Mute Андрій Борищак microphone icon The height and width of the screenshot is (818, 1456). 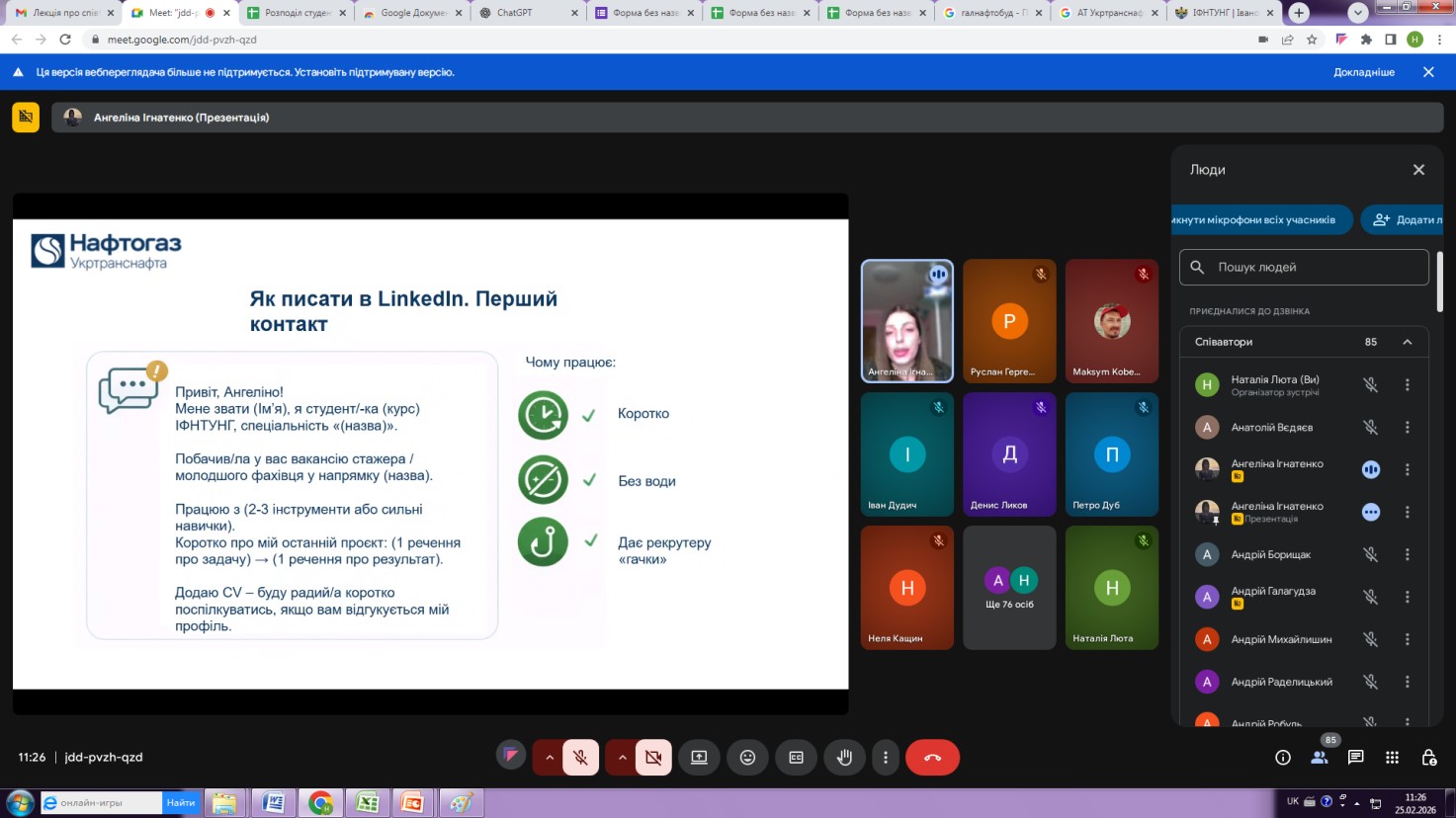(x=1371, y=555)
